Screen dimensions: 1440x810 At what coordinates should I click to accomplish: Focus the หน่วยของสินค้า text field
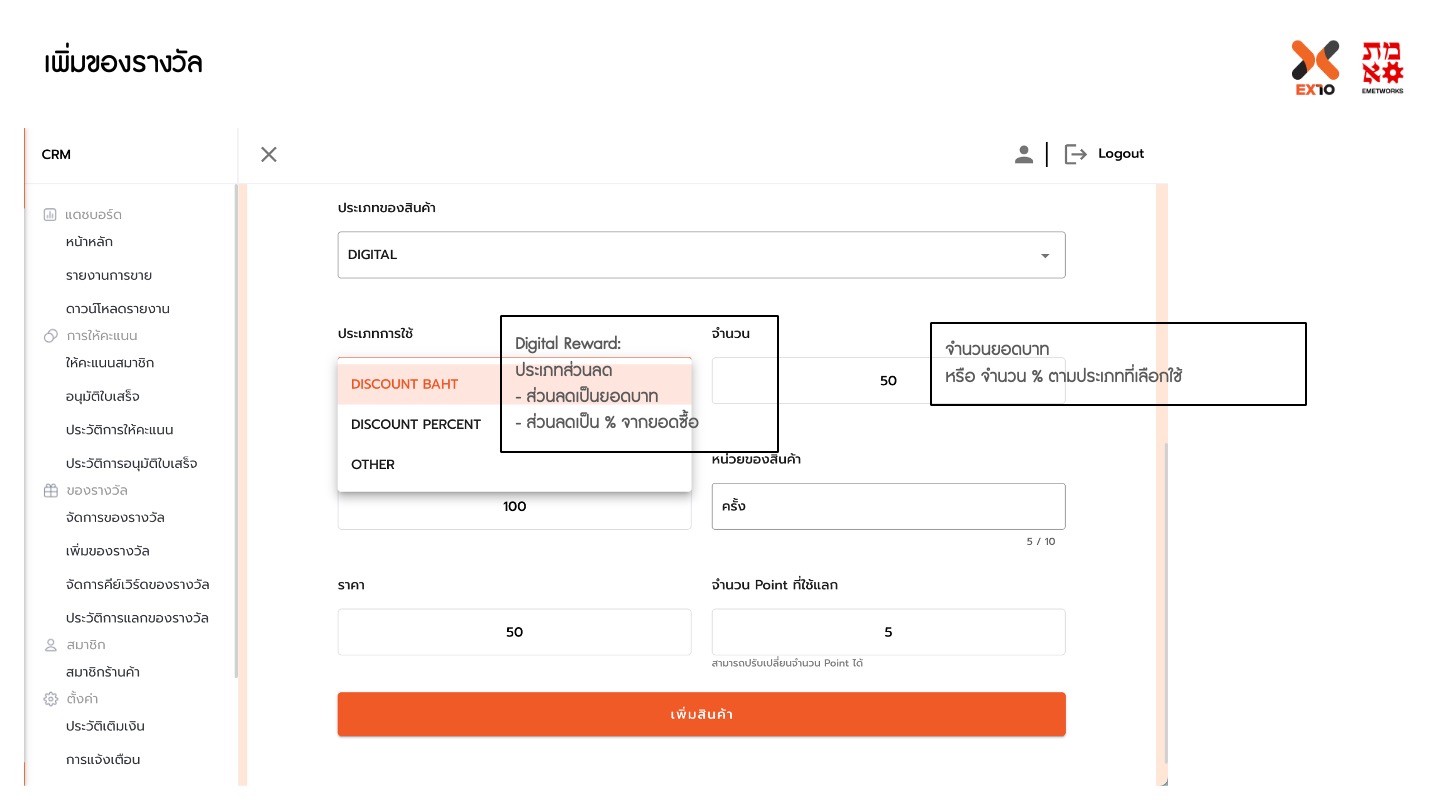pyautogui.click(x=888, y=507)
